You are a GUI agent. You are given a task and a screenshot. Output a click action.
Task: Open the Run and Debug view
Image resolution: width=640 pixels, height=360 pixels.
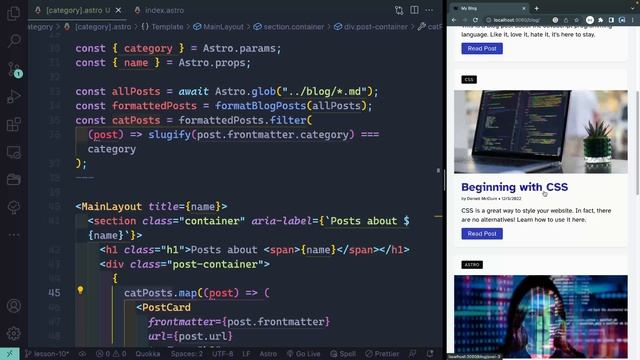(x=14, y=97)
